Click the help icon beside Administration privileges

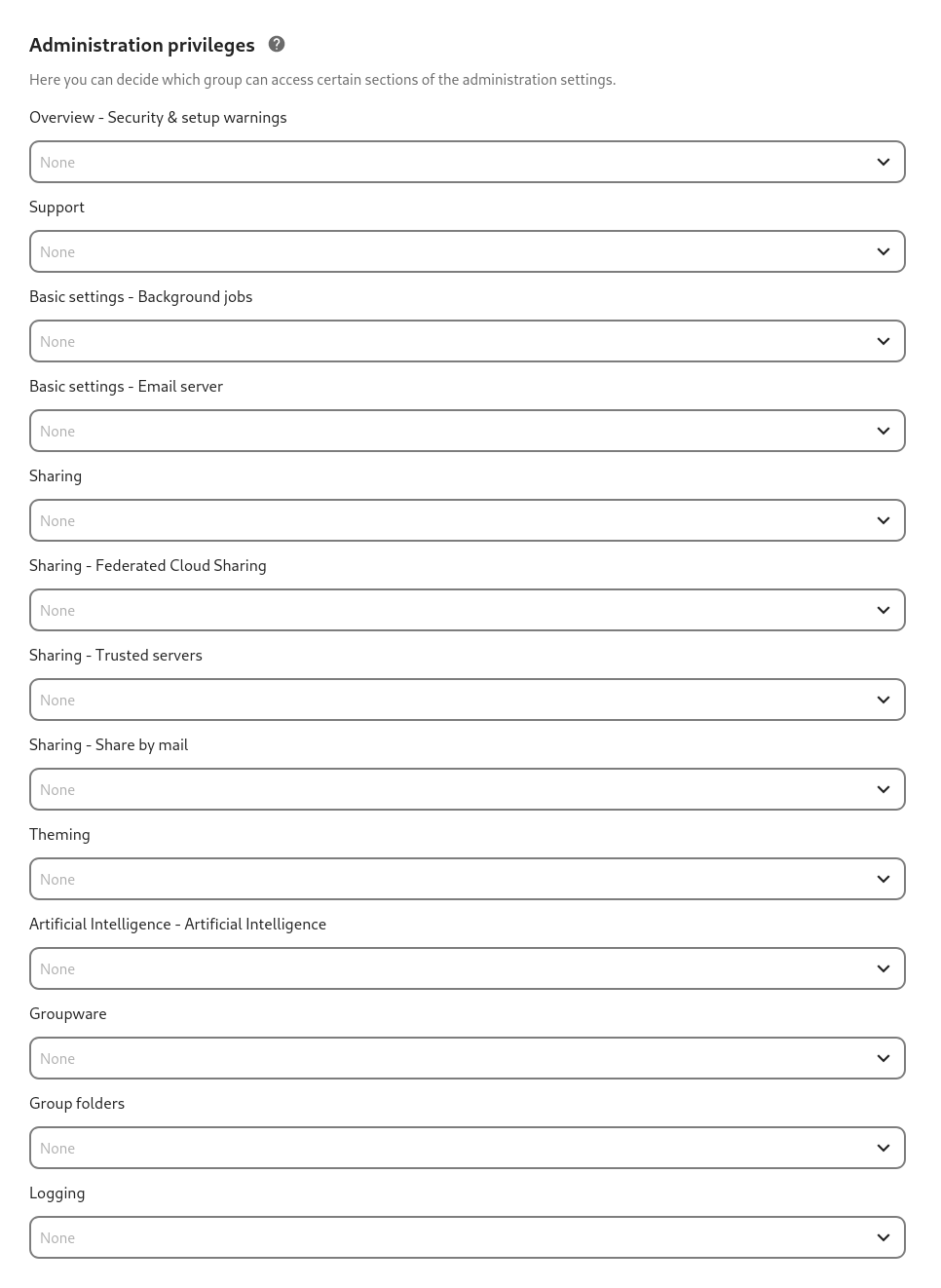(x=277, y=44)
